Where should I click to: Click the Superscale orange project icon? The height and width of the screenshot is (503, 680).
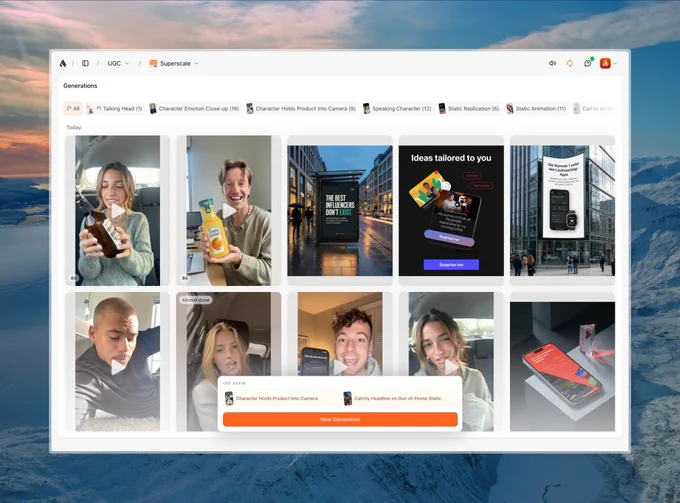tap(153, 63)
